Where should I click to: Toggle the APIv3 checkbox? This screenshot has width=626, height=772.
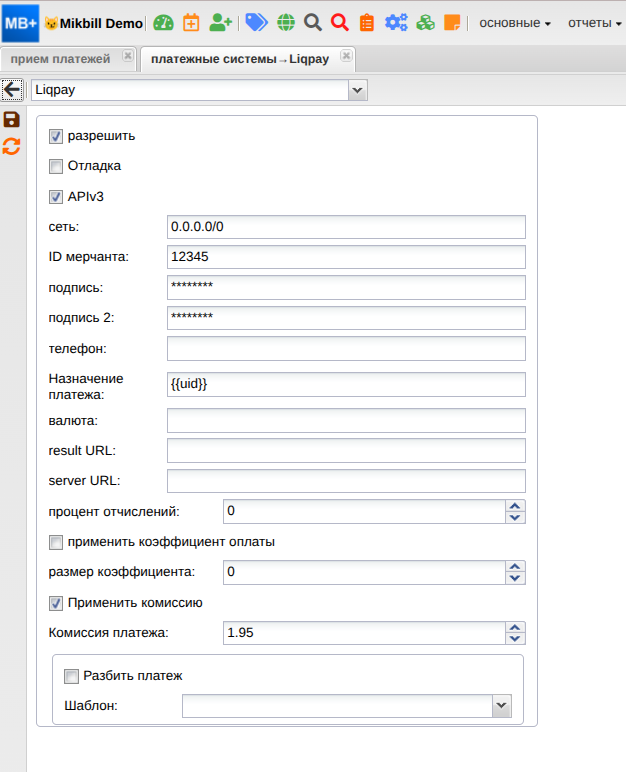coord(56,197)
